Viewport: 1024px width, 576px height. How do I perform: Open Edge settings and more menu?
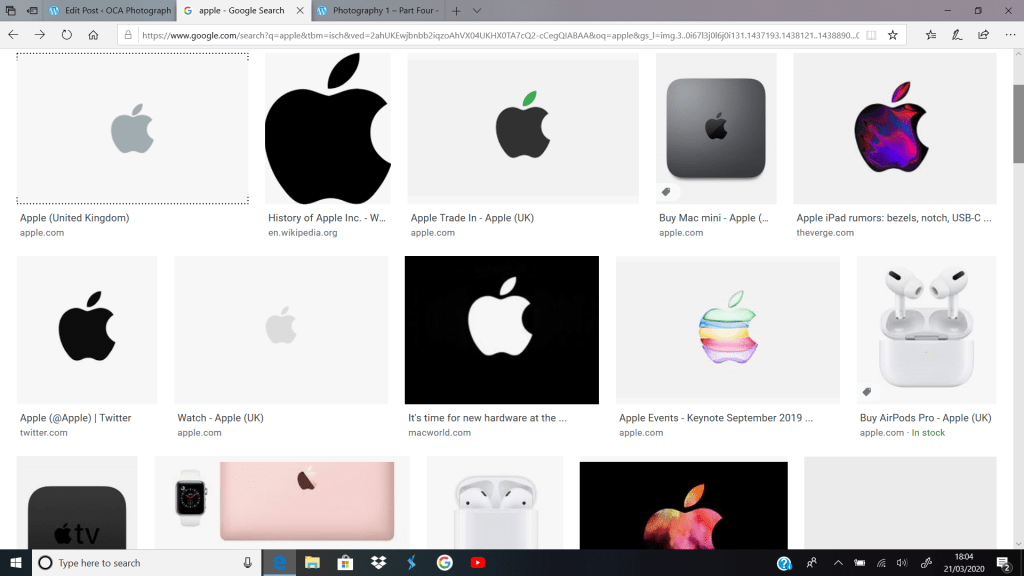(x=1010, y=35)
